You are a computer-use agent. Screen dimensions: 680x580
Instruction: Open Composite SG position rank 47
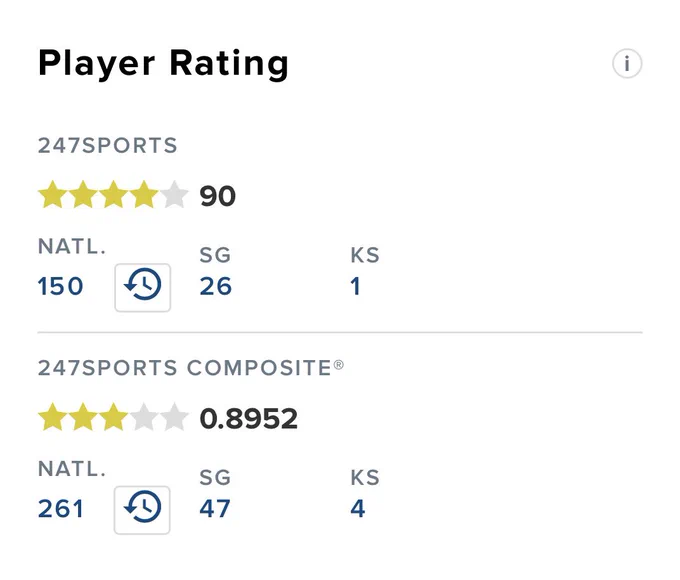point(215,509)
